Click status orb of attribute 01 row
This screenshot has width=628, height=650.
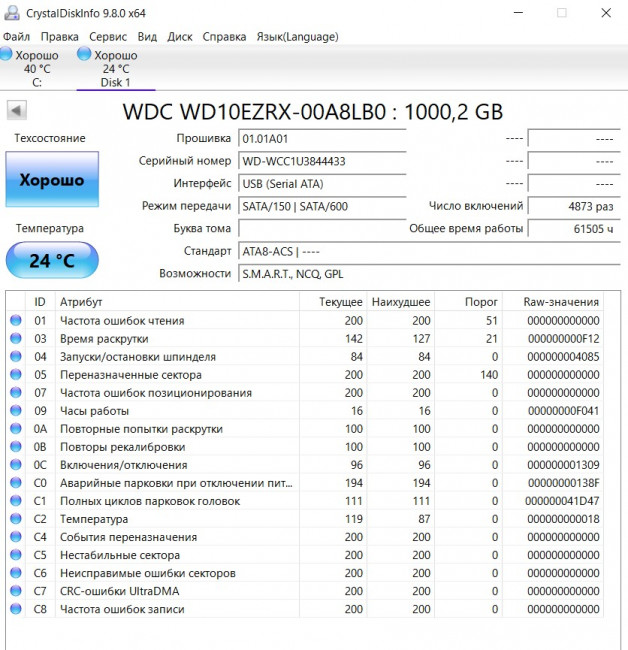tap(16, 320)
